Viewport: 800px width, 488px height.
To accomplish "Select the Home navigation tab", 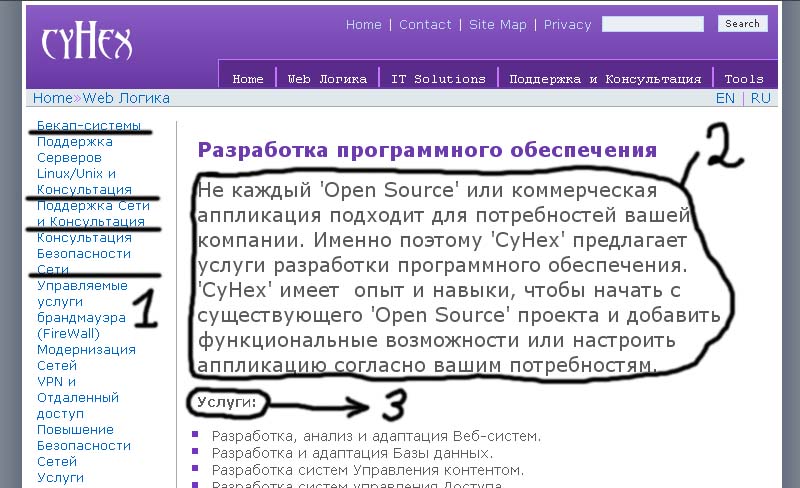I will pyautogui.click(x=247, y=79).
